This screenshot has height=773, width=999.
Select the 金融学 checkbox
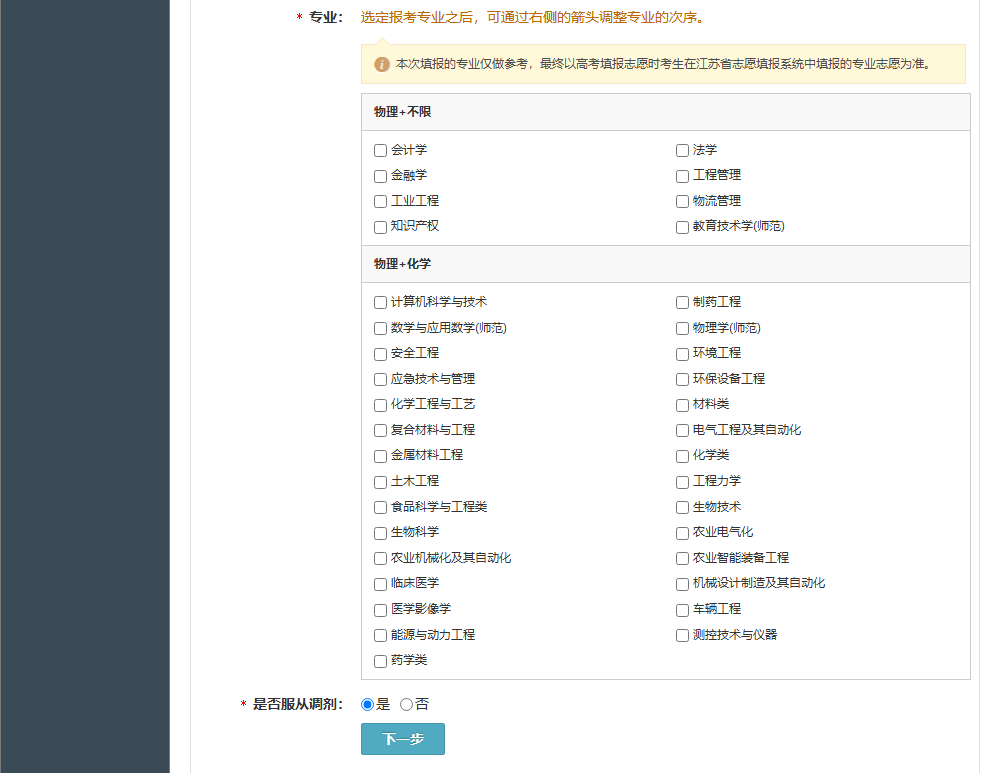click(x=380, y=176)
